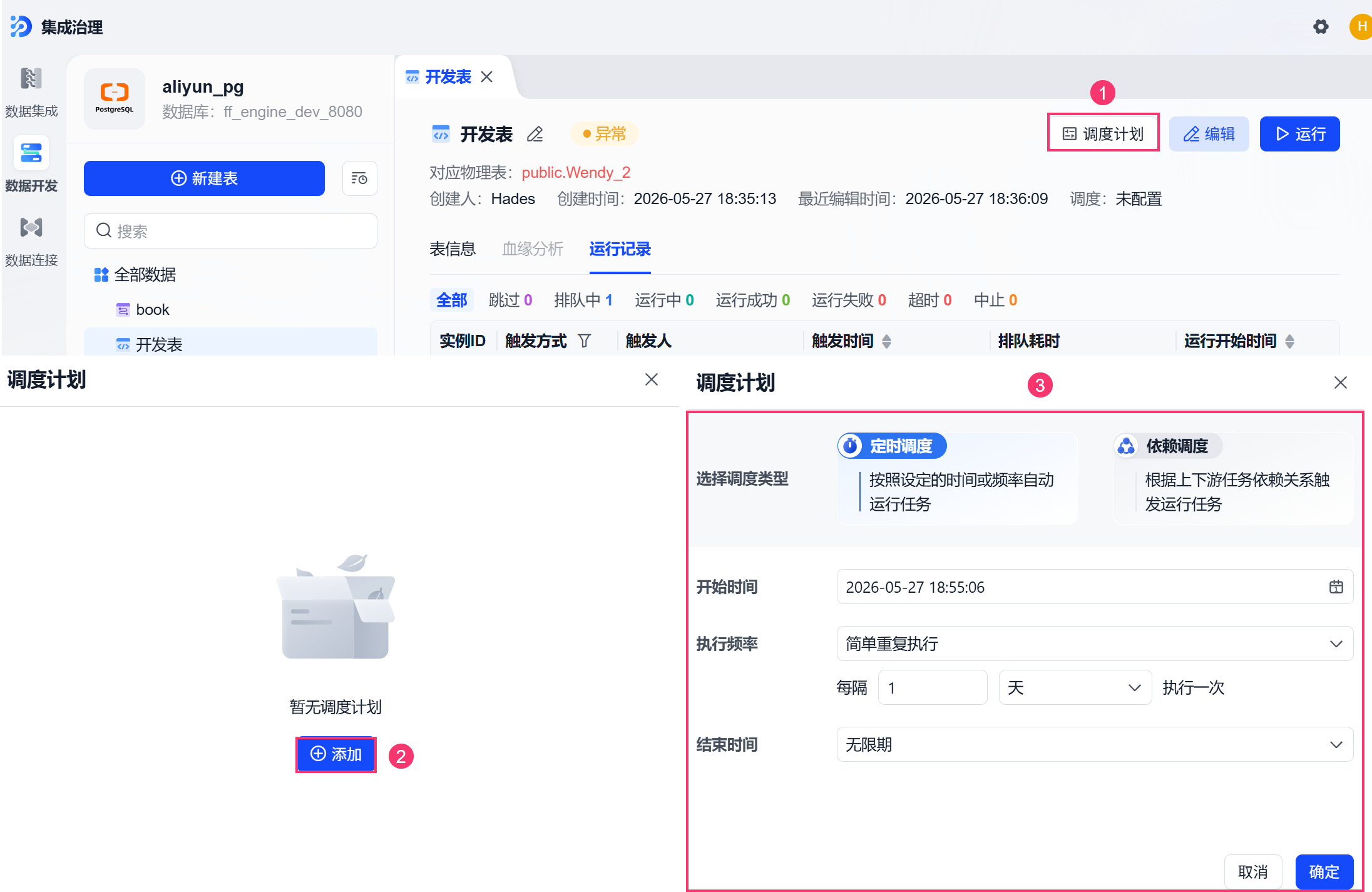Open the calendar picker for 开始时间
This screenshot has height=892, width=1372.
click(1336, 587)
